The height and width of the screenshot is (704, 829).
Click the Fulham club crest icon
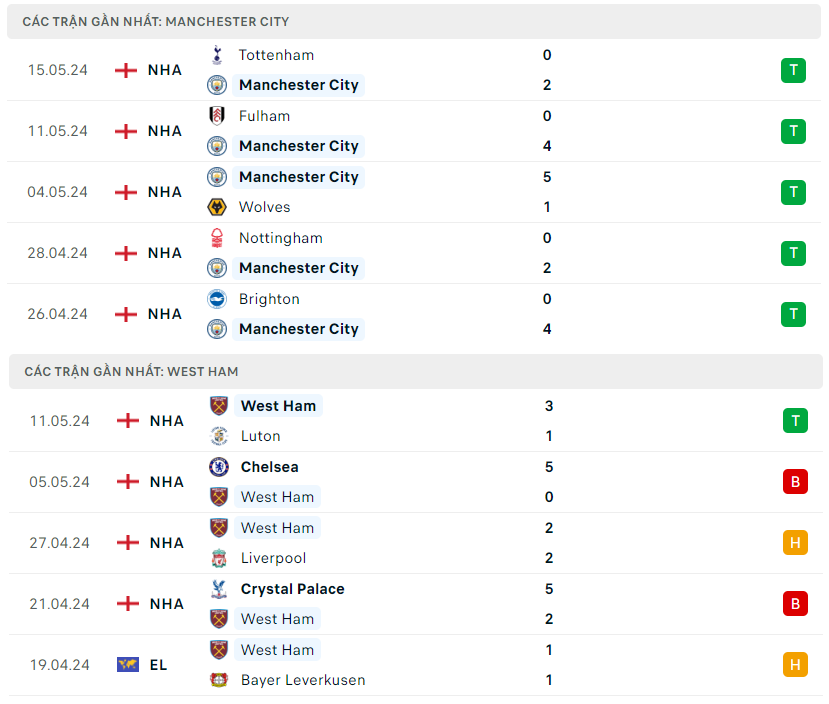[217, 116]
